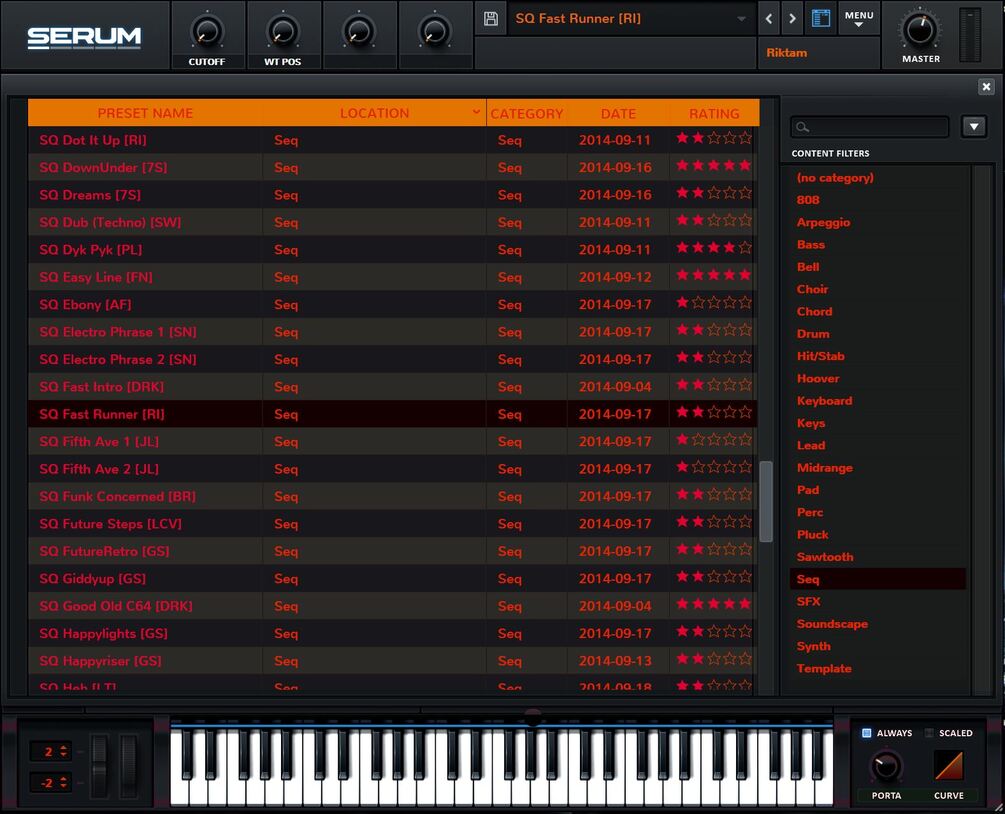Filter presets by Bell category
Screen dimensions: 1005x814
coord(808,267)
